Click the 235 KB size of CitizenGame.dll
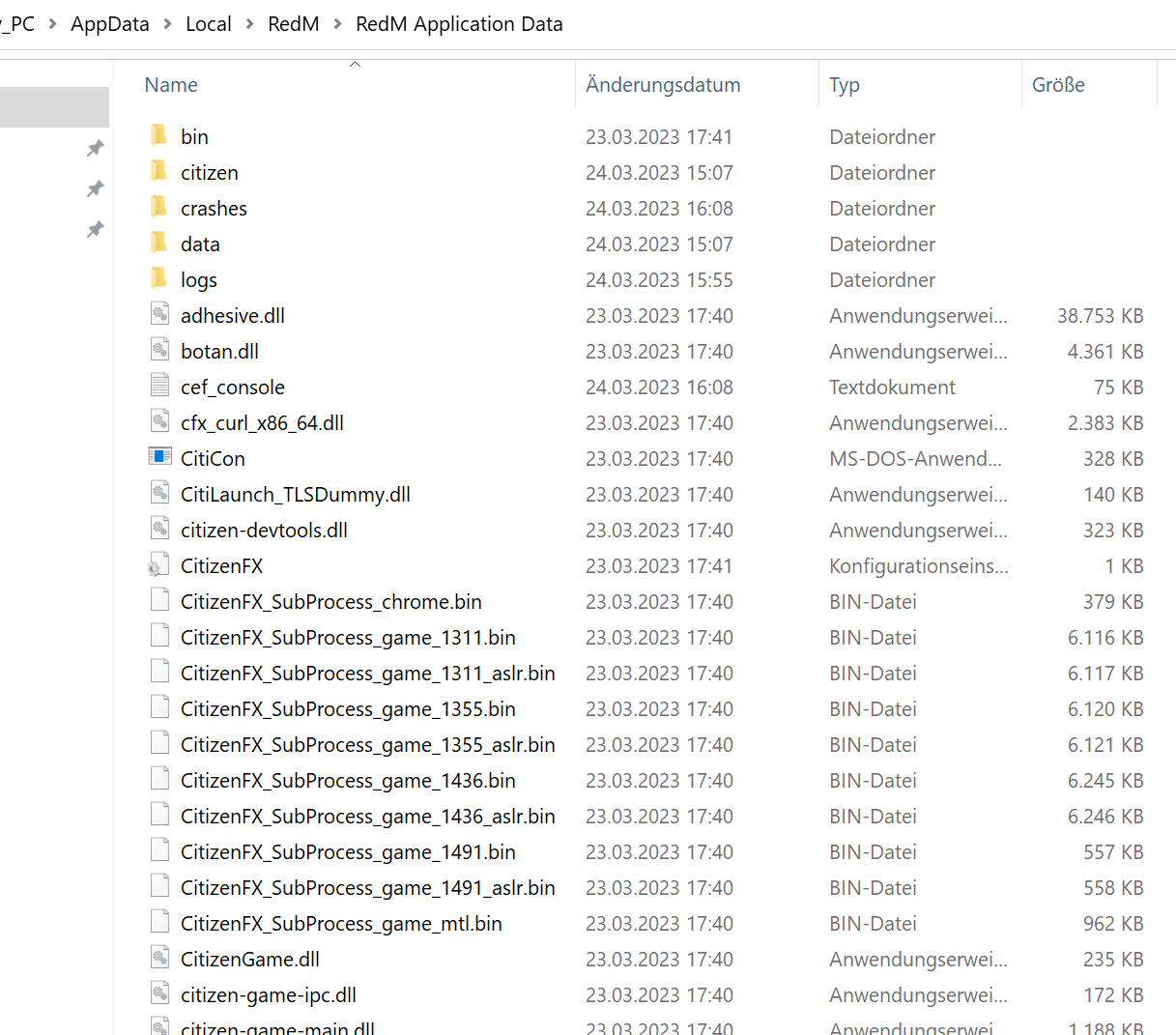 click(x=1113, y=959)
